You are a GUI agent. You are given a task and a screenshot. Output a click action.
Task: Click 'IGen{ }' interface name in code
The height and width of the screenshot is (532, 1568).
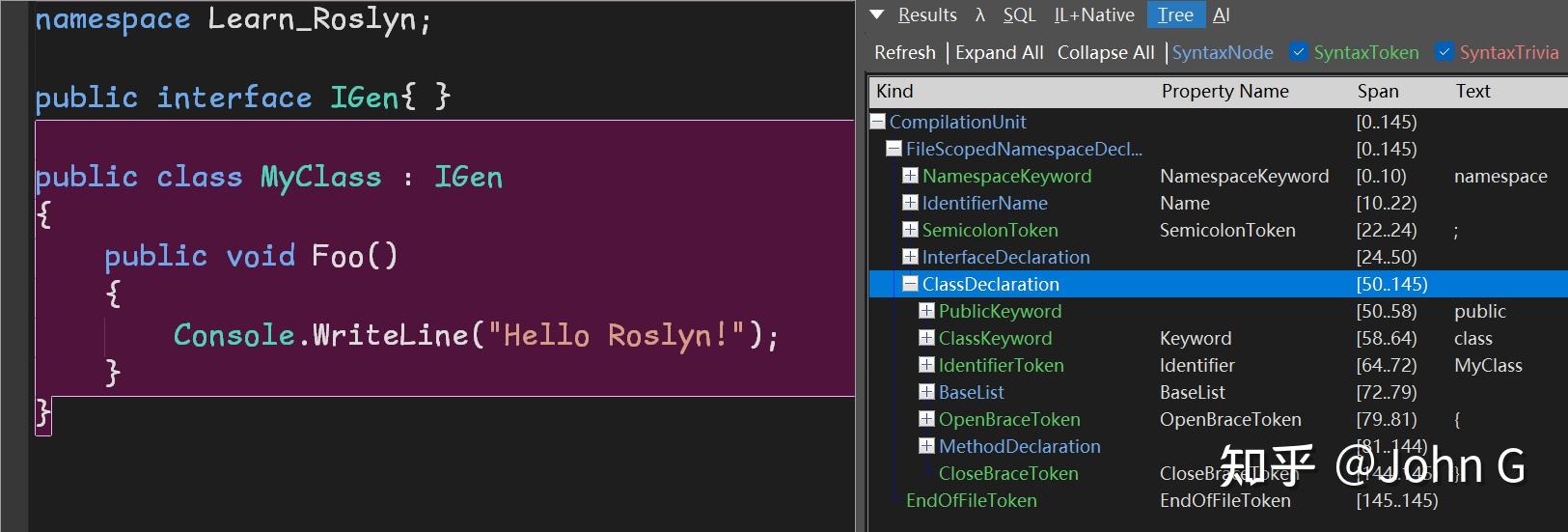coord(390,98)
